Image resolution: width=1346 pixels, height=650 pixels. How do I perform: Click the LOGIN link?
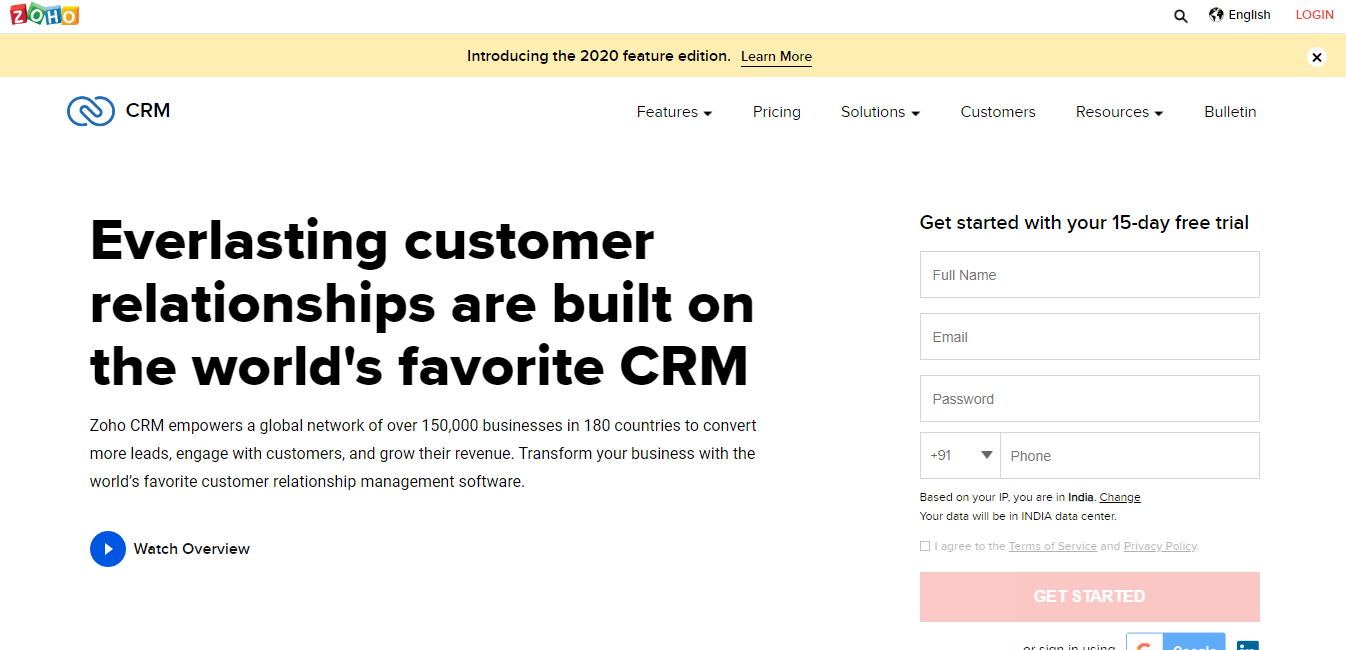1314,15
